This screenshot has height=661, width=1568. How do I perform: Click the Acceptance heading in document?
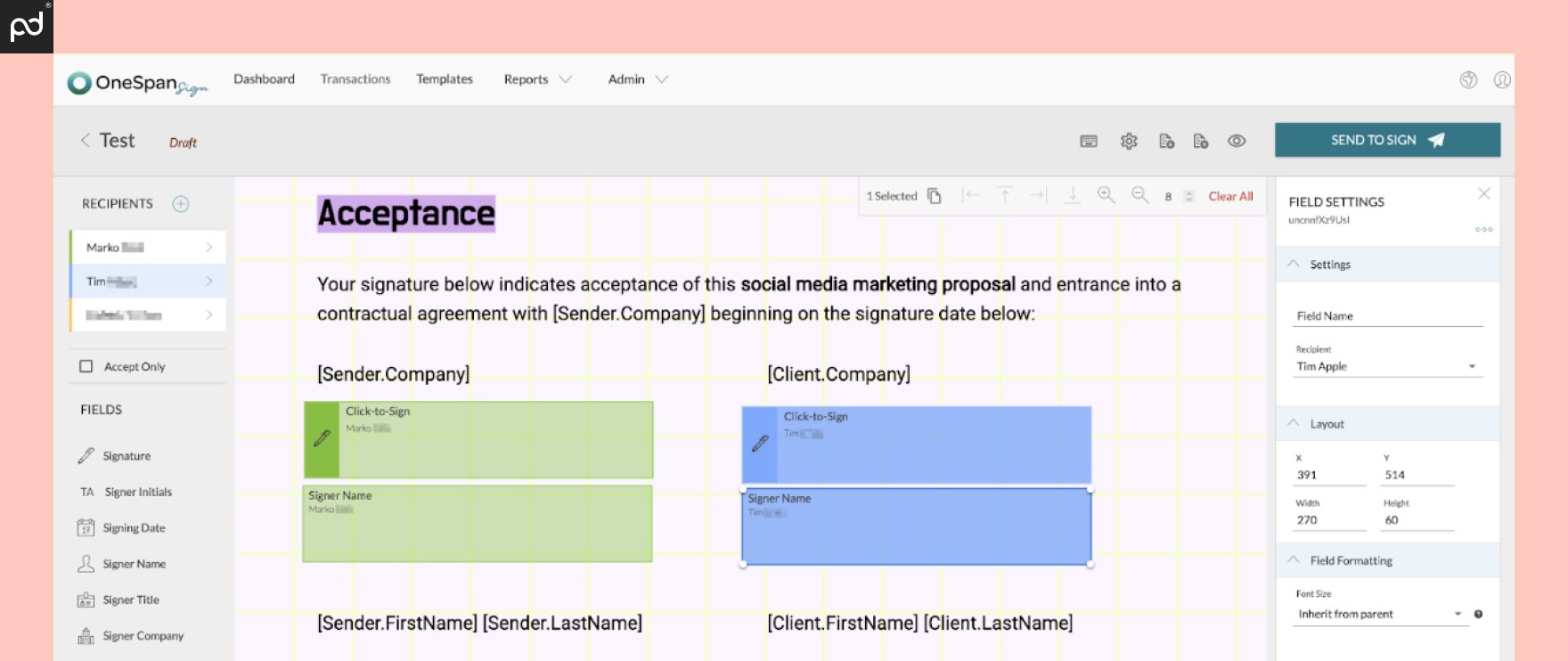[406, 214]
